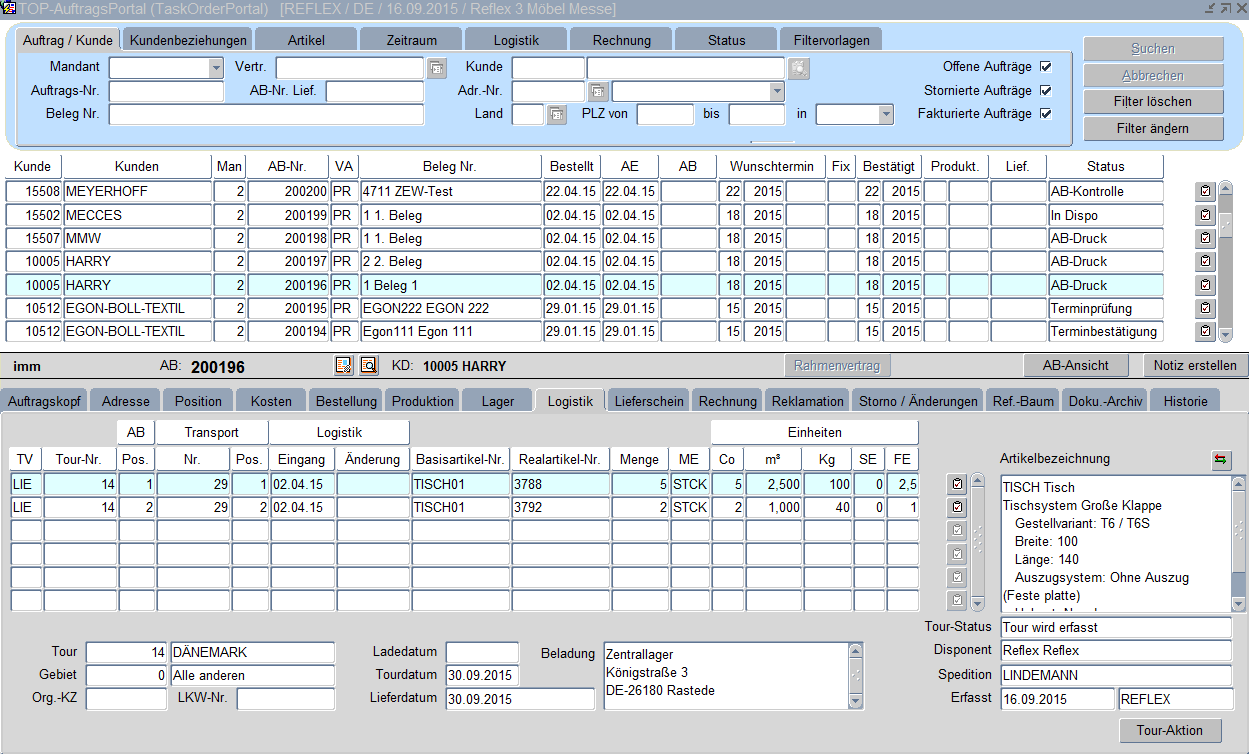Open the country lookup icon next to Land
Image resolution: width=1249 pixels, height=754 pixels.
[557, 115]
